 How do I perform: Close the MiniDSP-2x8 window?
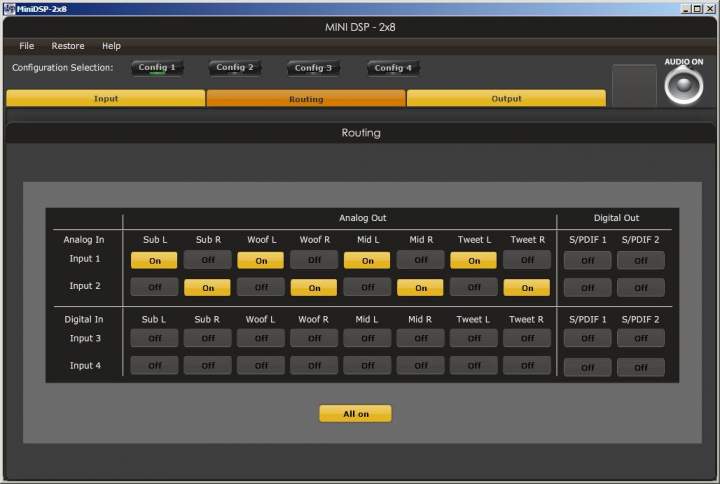coord(709,9)
